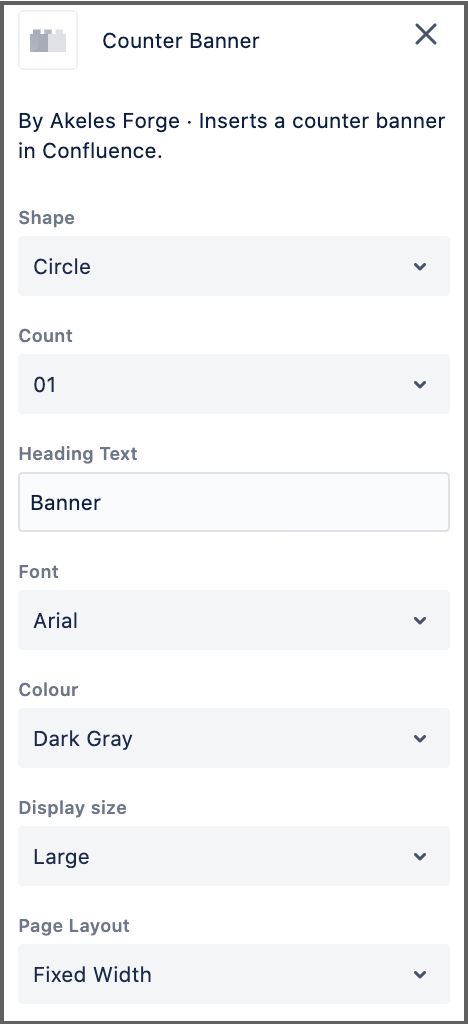Click the Counter Banner title text
The height and width of the screenshot is (1024, 468).
[x=181, y=40]
